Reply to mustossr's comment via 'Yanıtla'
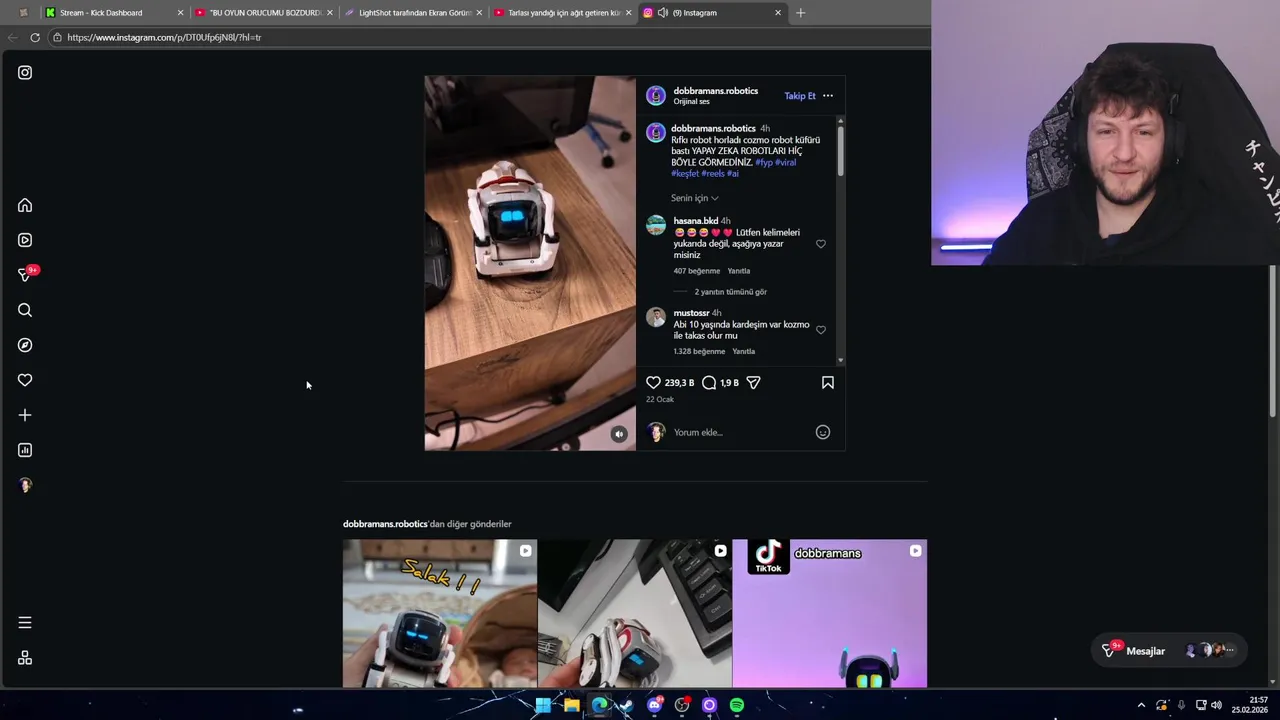 coord(744,352)
